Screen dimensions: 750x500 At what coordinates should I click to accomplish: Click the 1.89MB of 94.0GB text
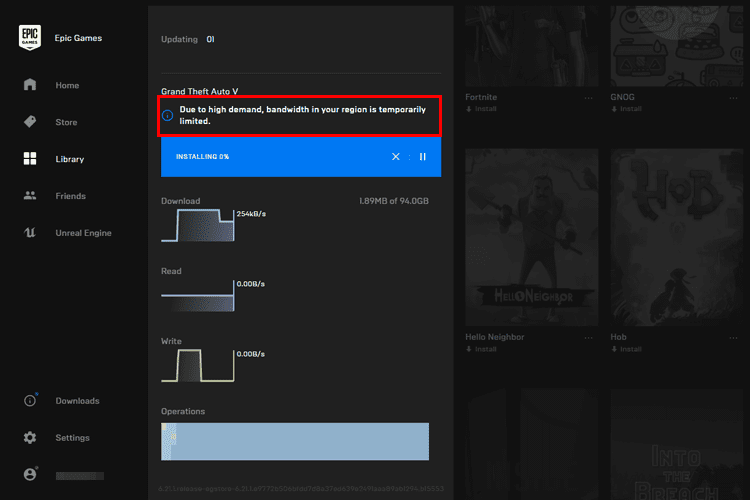[394, 201]
